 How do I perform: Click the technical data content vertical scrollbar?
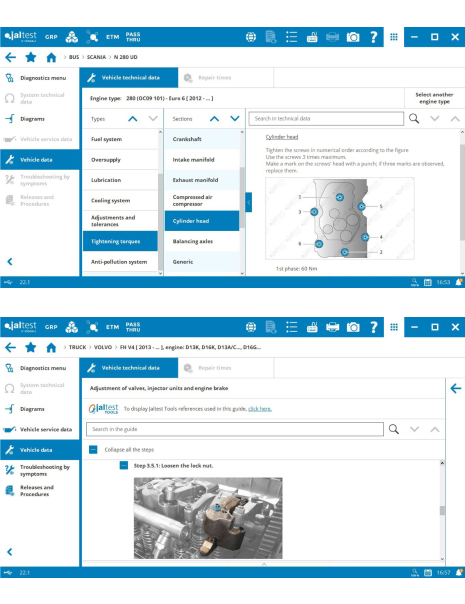[462, 193]
